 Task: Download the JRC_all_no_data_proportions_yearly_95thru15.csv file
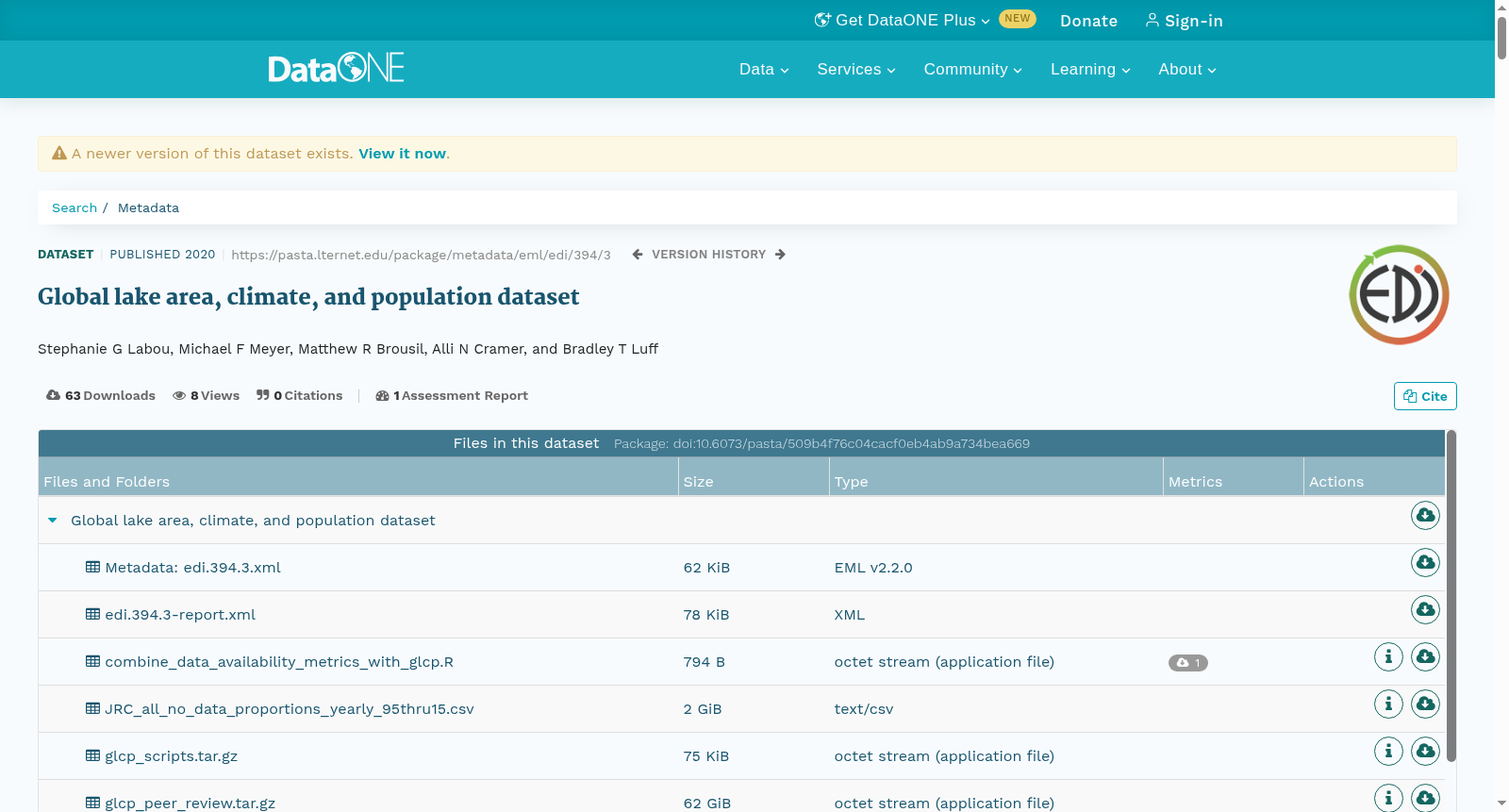pyautogui.click(x=1425, y=704)
